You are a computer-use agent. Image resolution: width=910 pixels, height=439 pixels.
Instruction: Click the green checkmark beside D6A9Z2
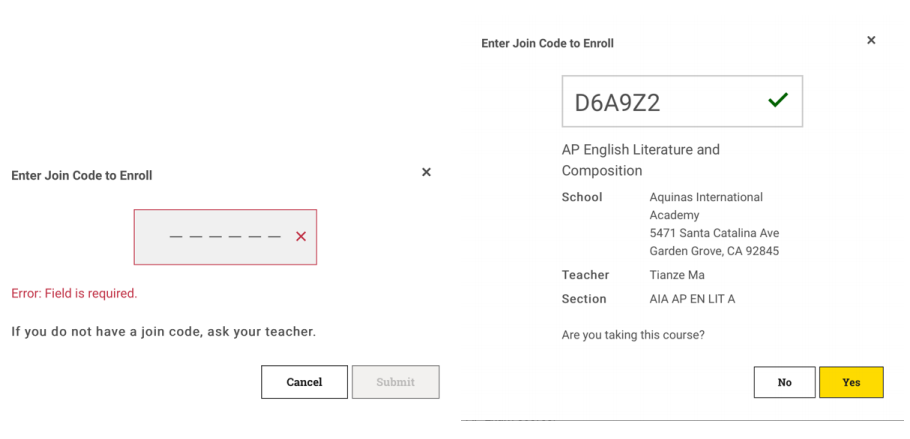coord(777,100)
